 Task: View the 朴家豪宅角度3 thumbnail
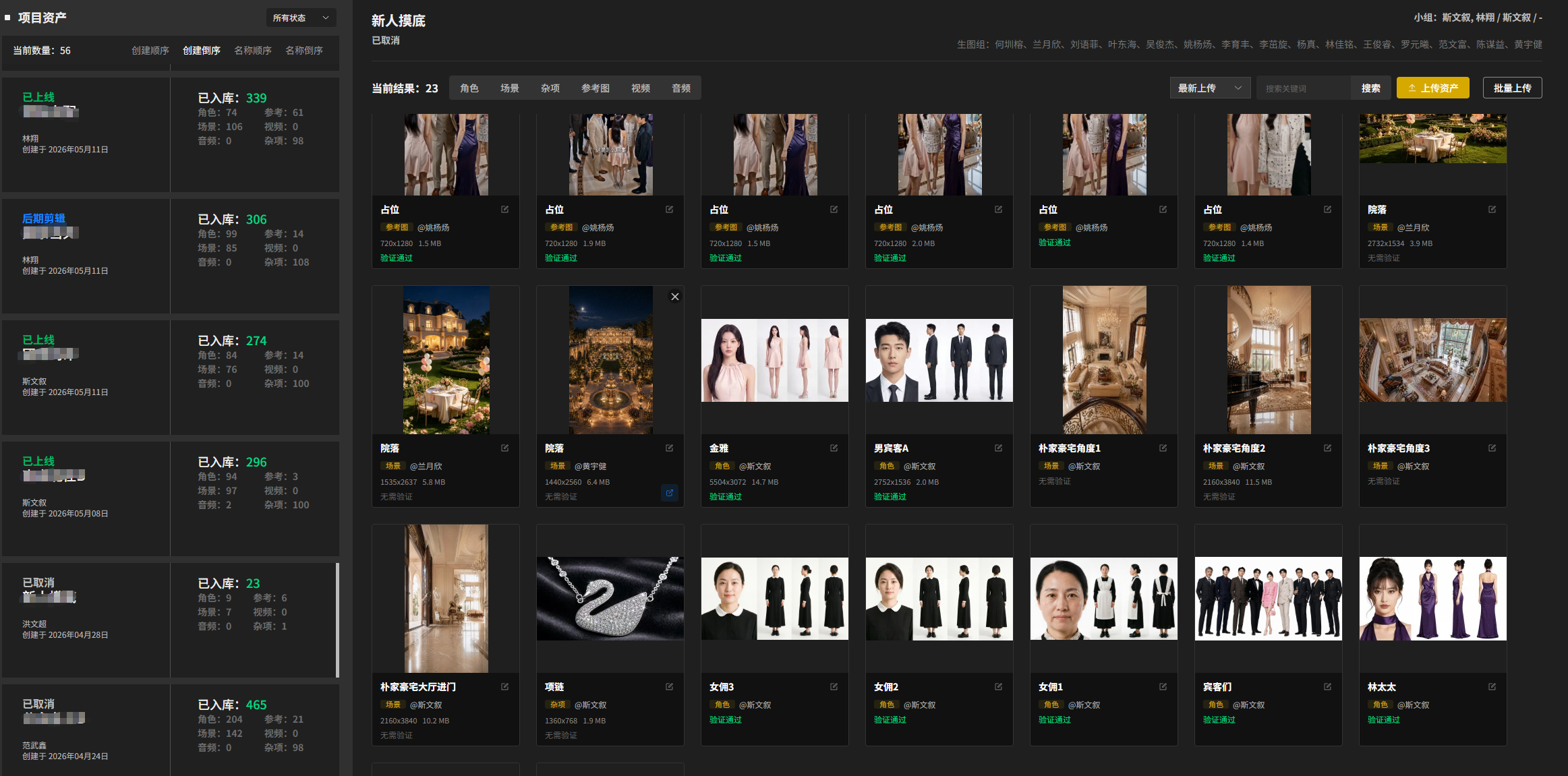point(1433,360)
